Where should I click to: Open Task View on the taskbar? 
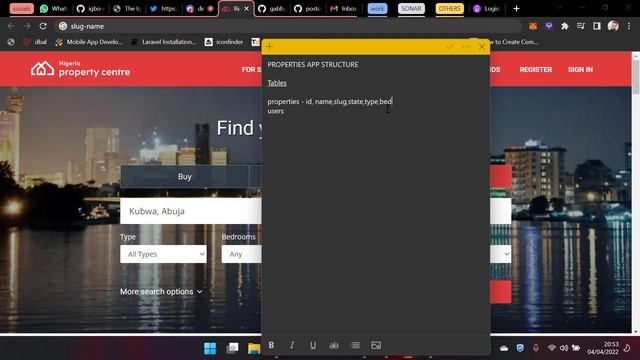(x=232, y=348)
